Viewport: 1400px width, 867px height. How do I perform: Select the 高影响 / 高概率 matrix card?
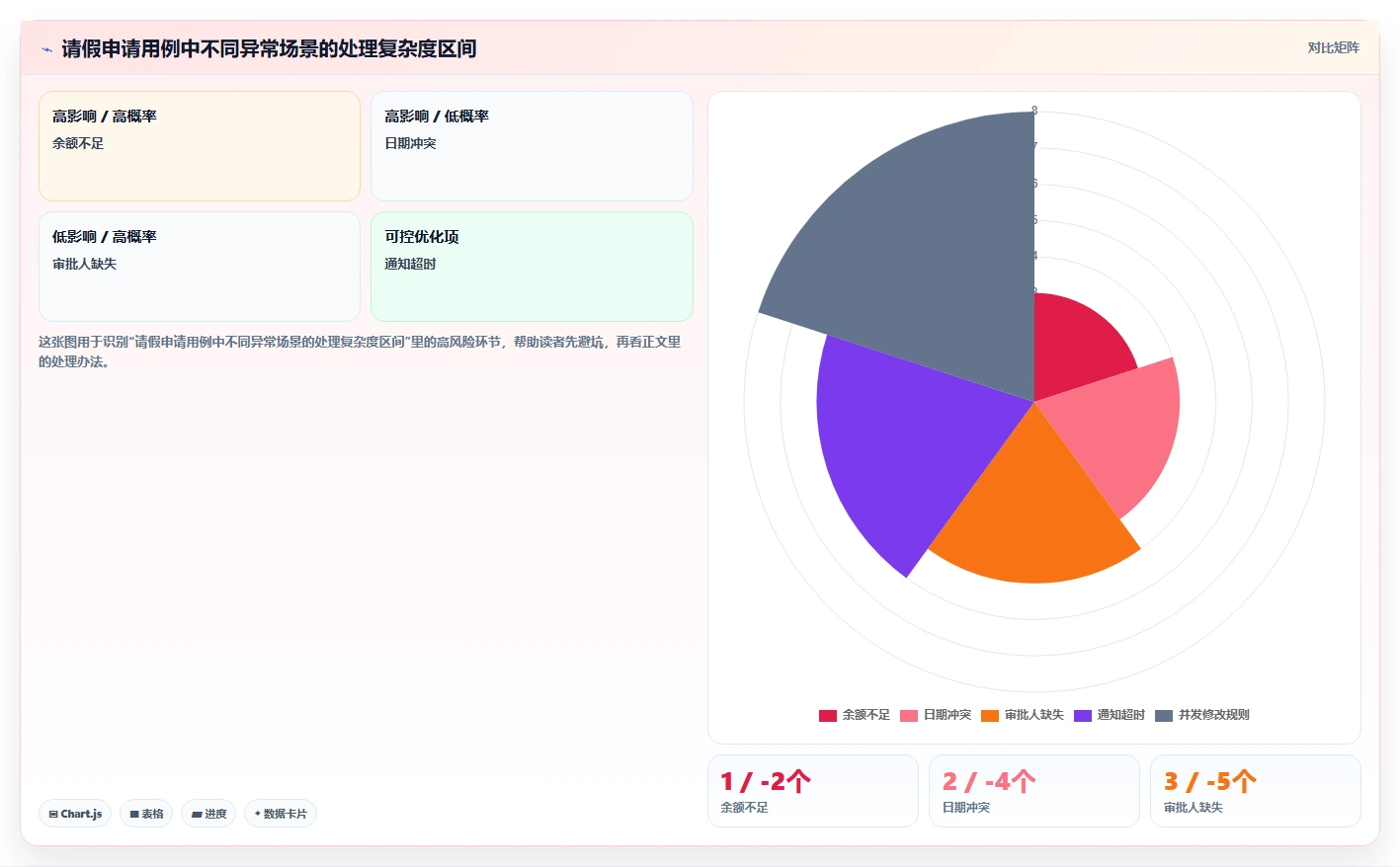pos(200,146)
